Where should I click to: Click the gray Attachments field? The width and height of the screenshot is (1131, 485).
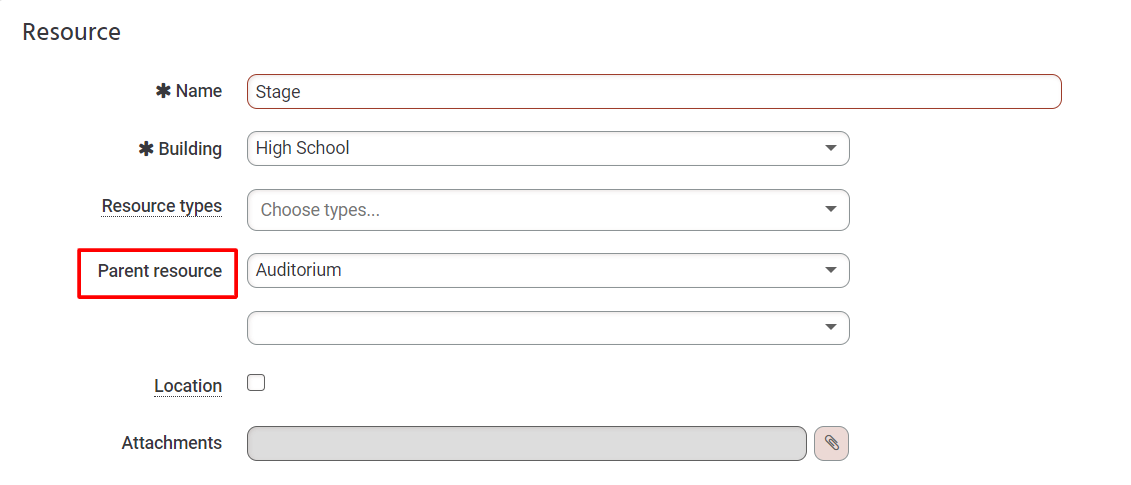click(x=526, y=444)
